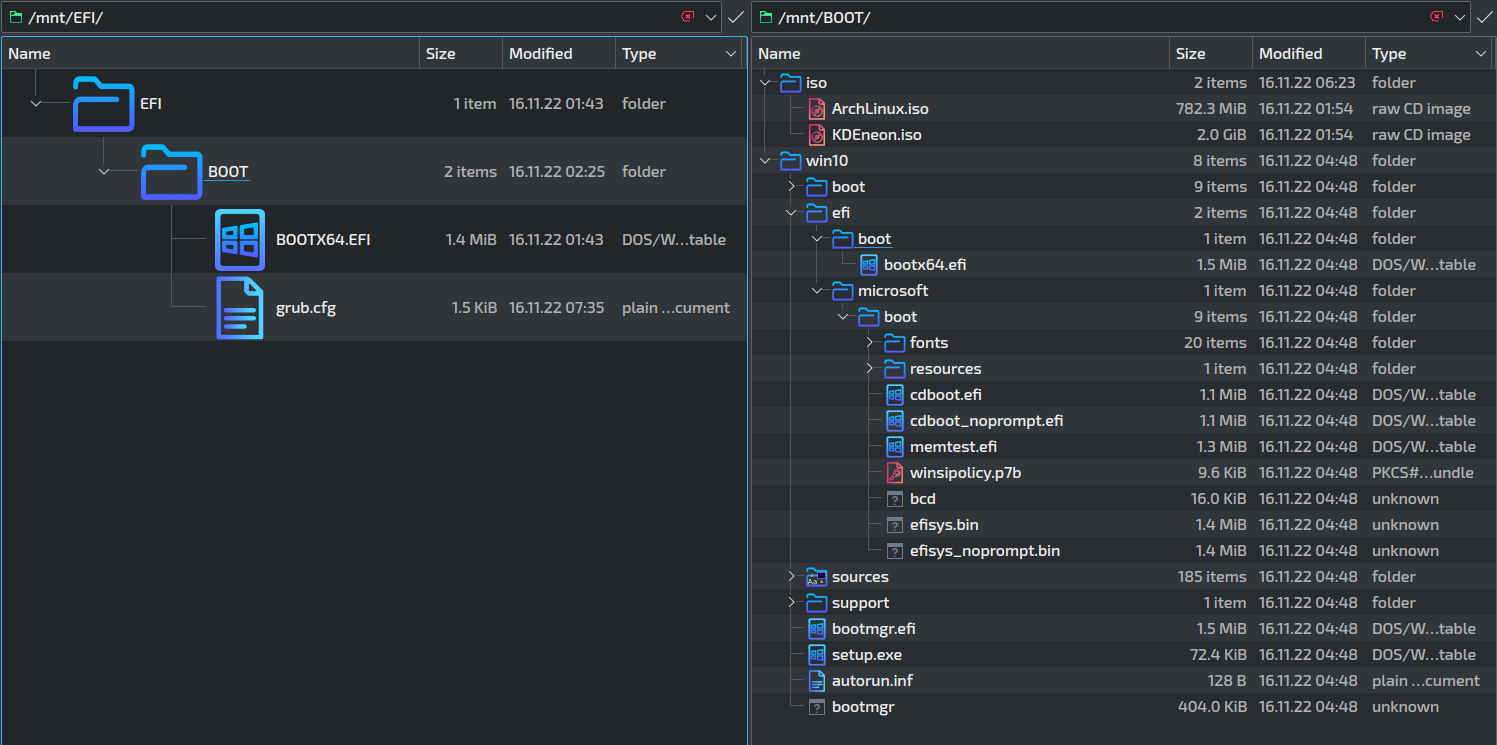The height and width of the screenshot is (745, 1497).
Task: Click the win10 folder icon
Action: point(791,161)
